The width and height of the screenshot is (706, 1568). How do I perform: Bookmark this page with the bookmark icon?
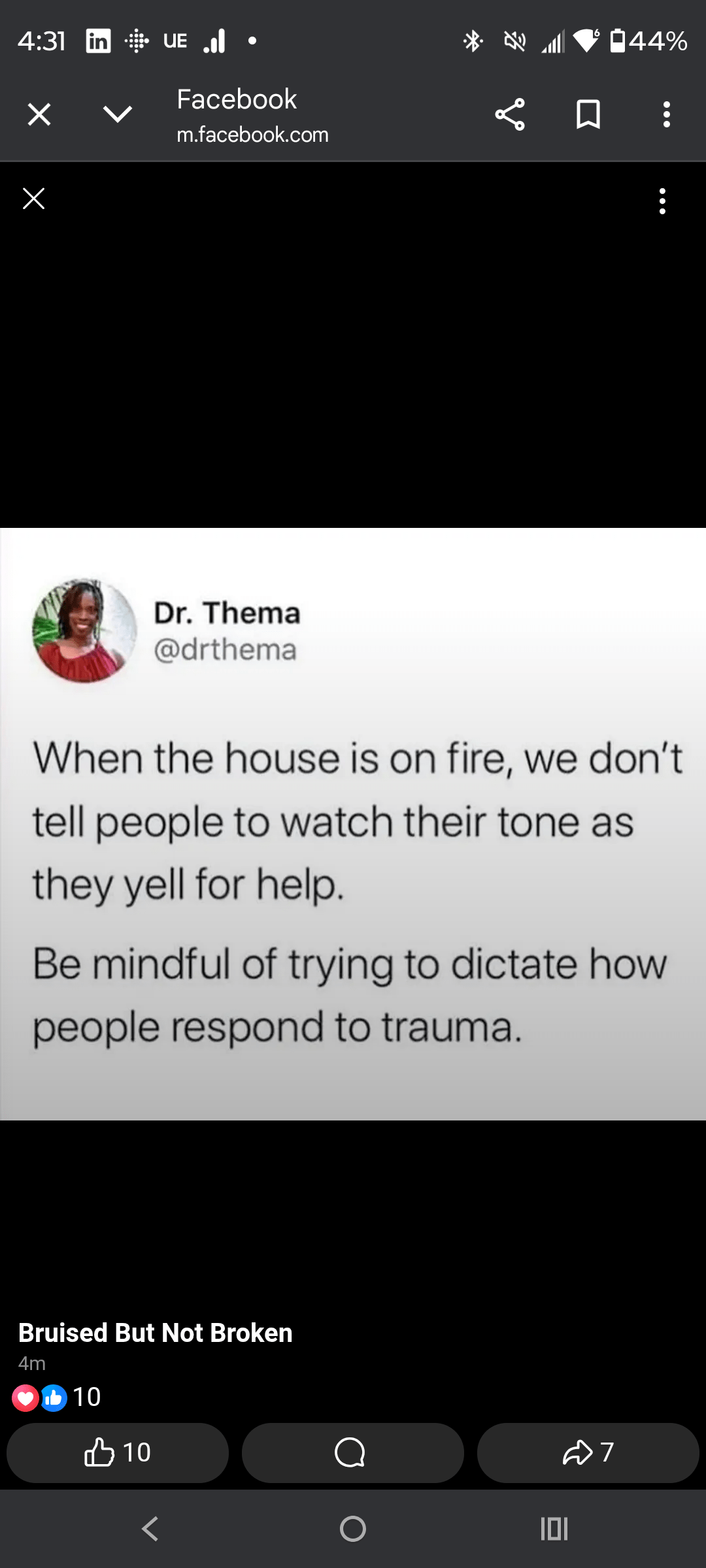pos(588,115)
